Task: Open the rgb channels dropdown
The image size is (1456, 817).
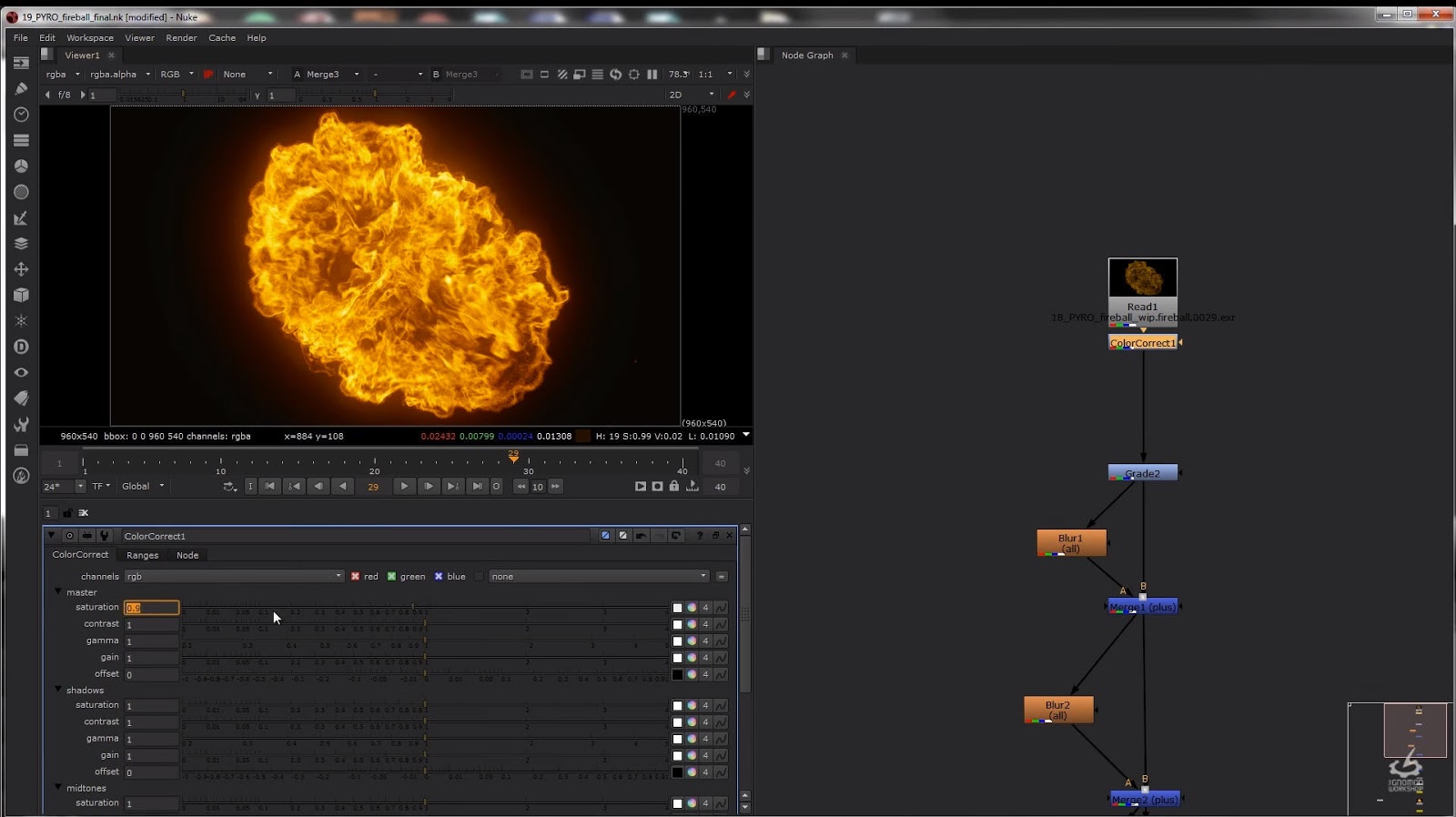Action: (234, 577)
